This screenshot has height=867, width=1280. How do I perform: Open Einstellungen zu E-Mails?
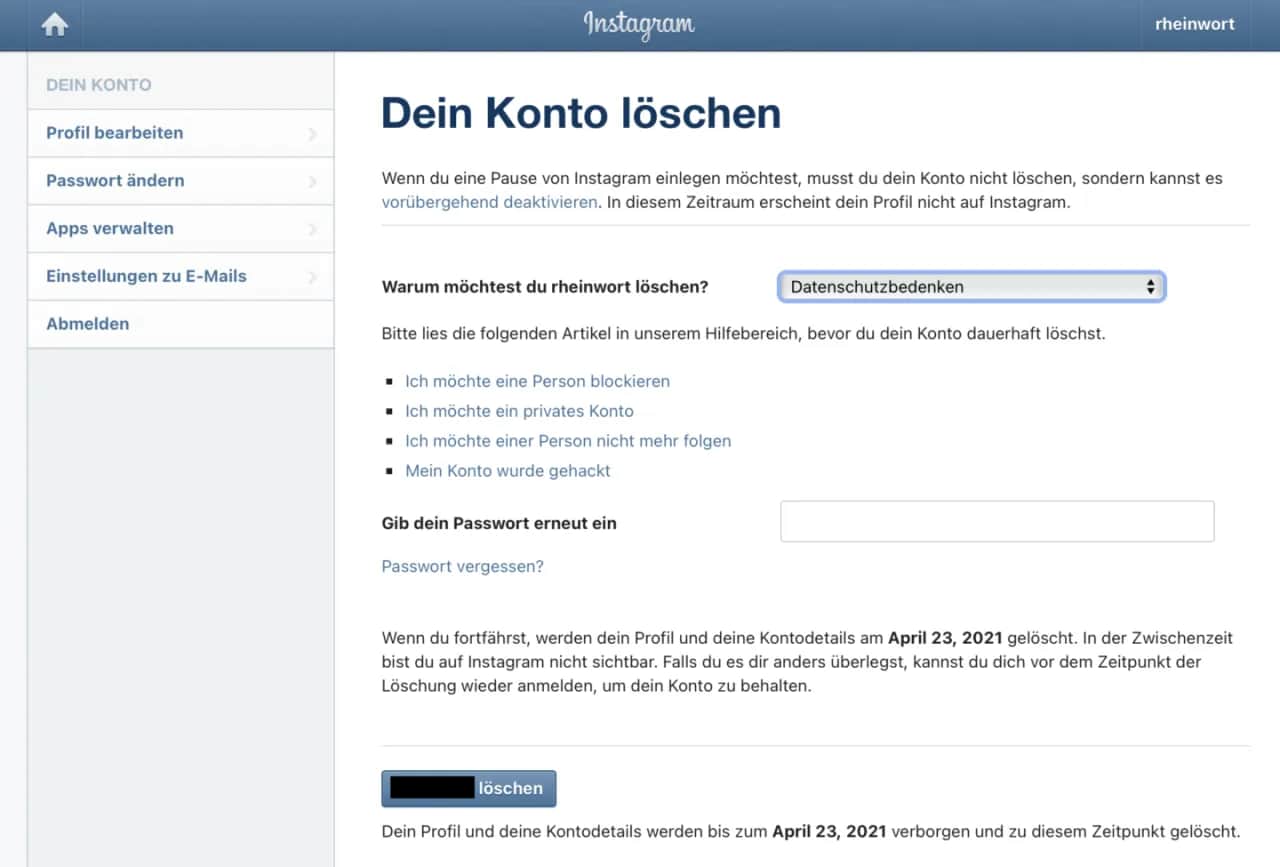click(148, 276)
